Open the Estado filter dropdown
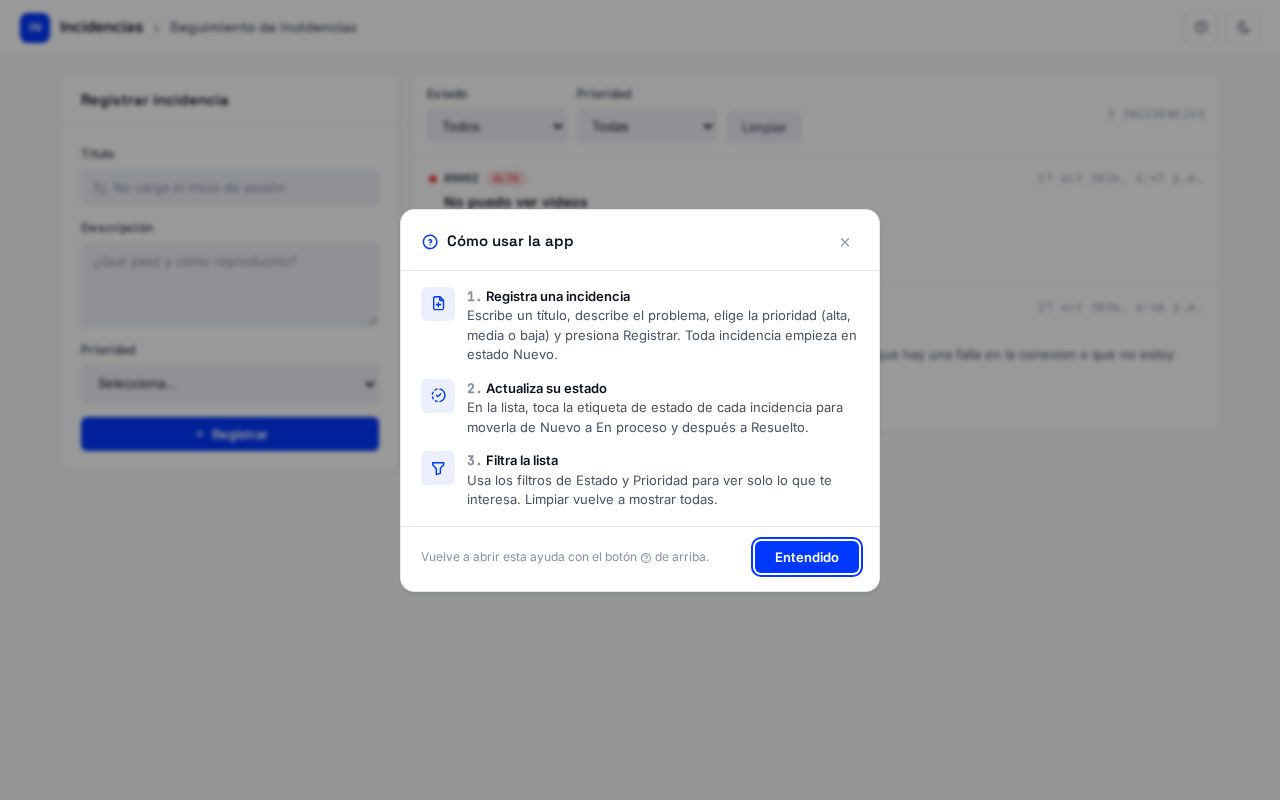This screenshot has width=1280, height=800. click(497, 126)
